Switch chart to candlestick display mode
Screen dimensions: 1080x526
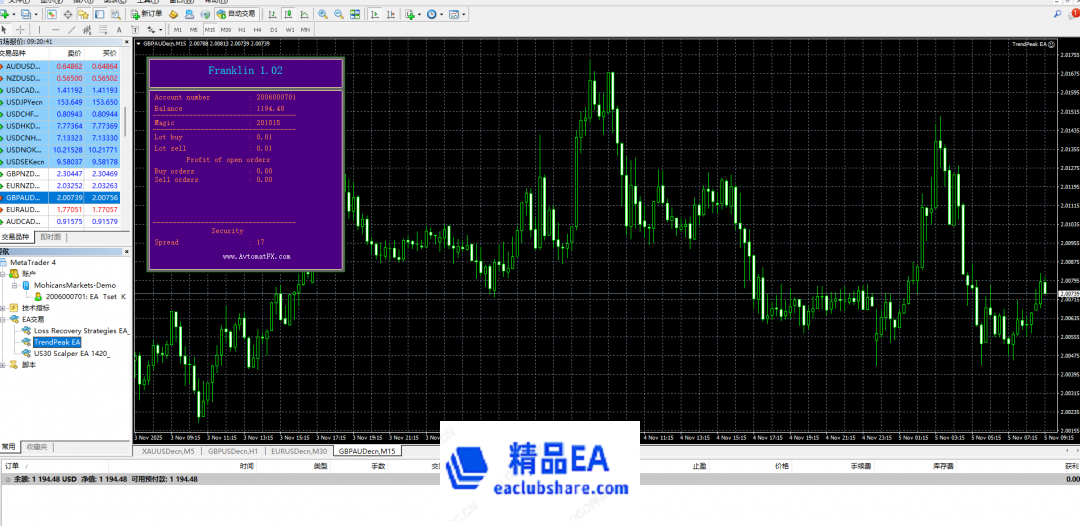click(287, 14)
